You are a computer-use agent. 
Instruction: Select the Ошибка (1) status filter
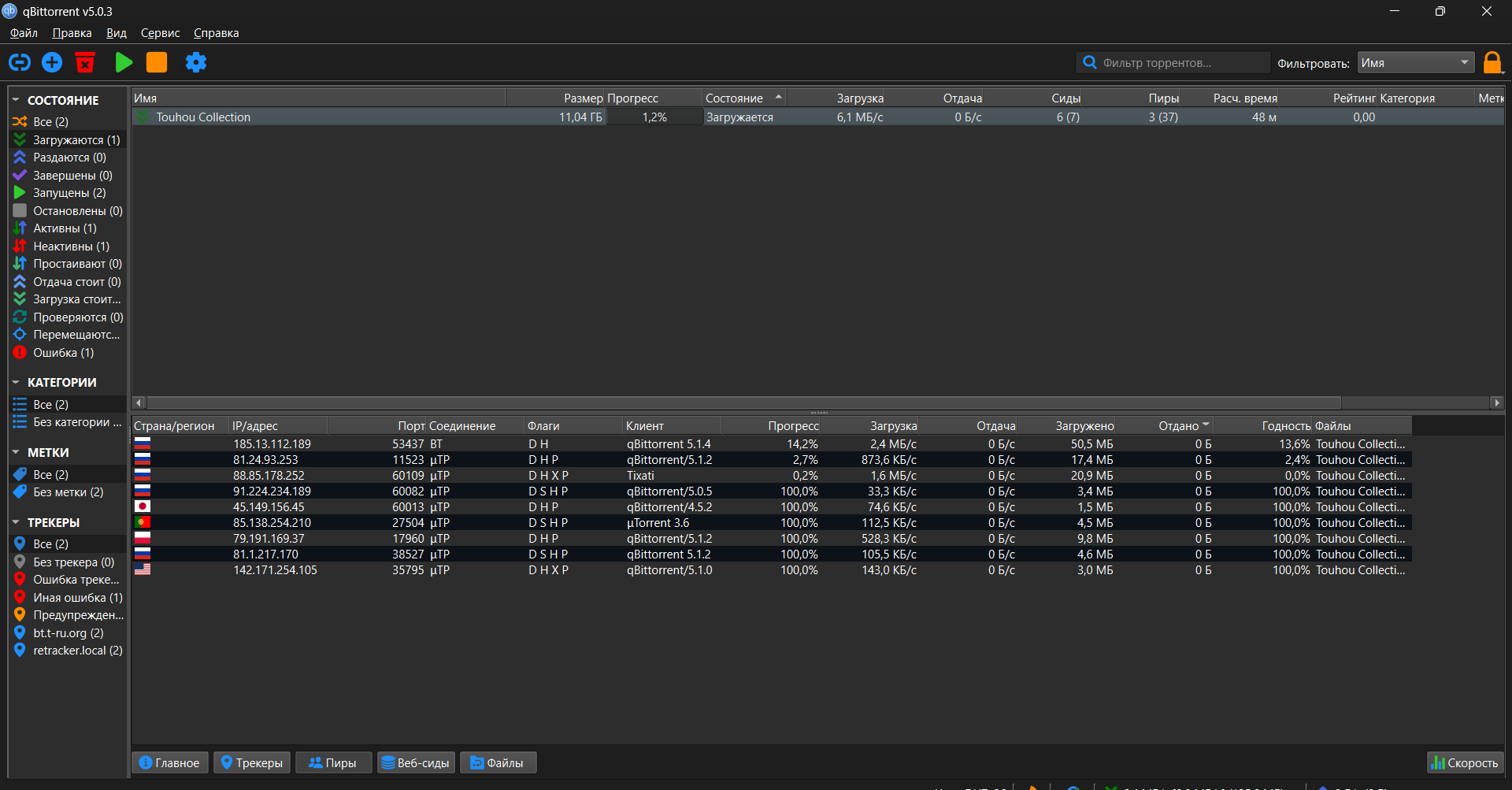point(67,352)
